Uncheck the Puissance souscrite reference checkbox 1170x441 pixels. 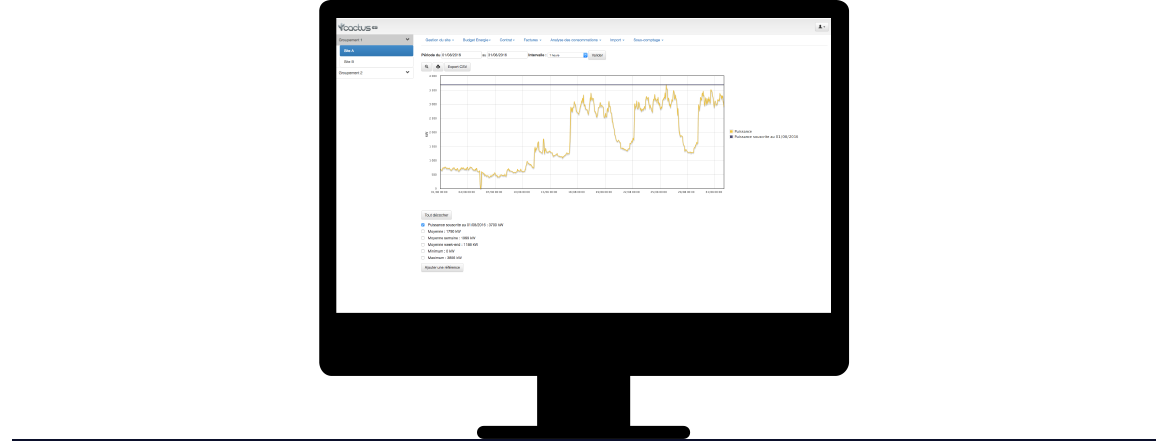point(423,225)
